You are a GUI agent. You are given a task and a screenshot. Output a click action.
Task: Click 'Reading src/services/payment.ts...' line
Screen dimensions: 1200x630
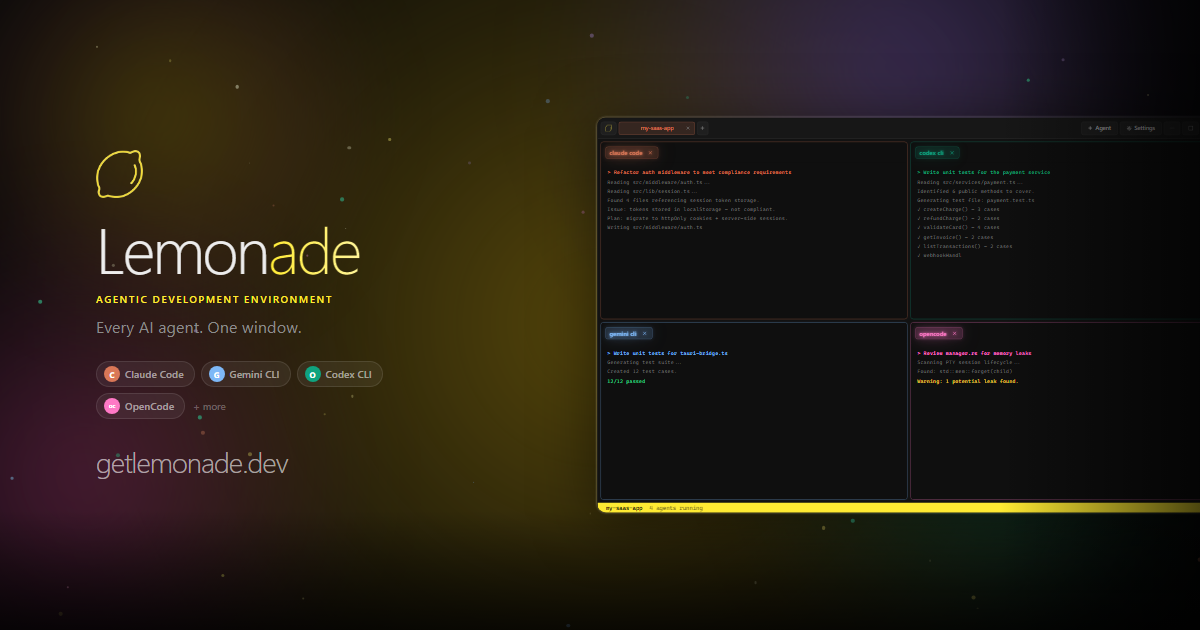[x=968, y=182]
